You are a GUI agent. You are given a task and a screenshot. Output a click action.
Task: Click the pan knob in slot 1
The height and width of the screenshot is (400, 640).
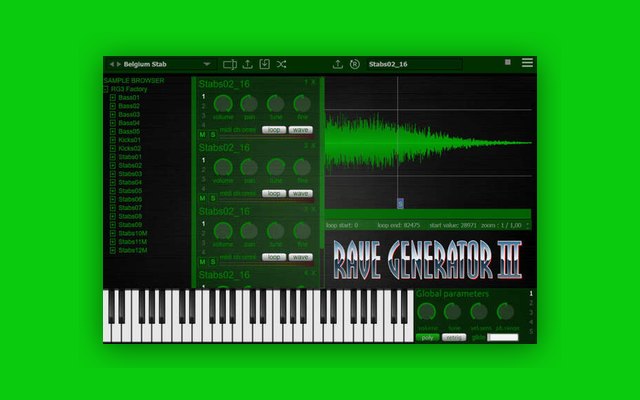pos(249,104)
